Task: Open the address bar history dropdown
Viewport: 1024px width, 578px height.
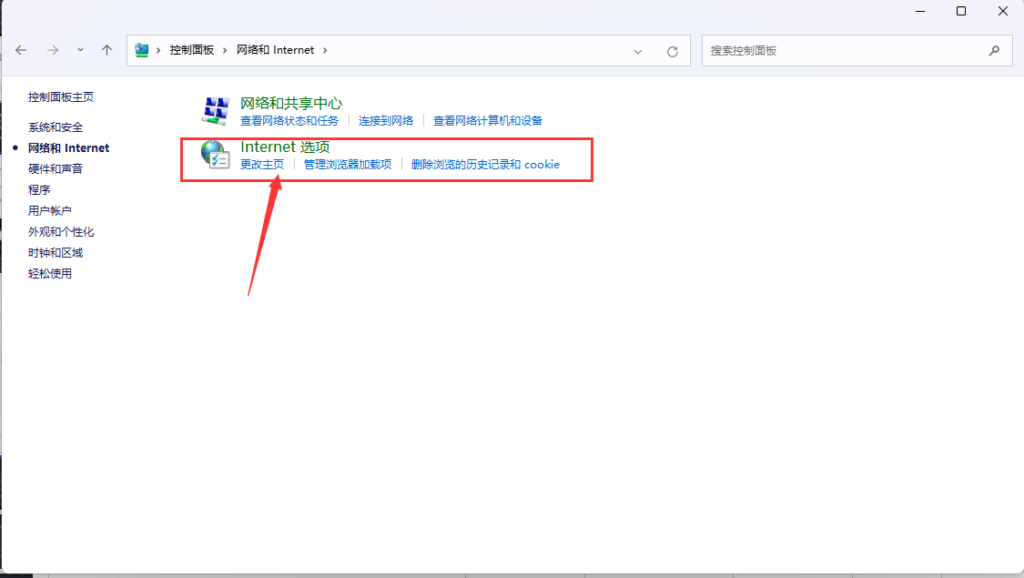Action: pos(638,50)
